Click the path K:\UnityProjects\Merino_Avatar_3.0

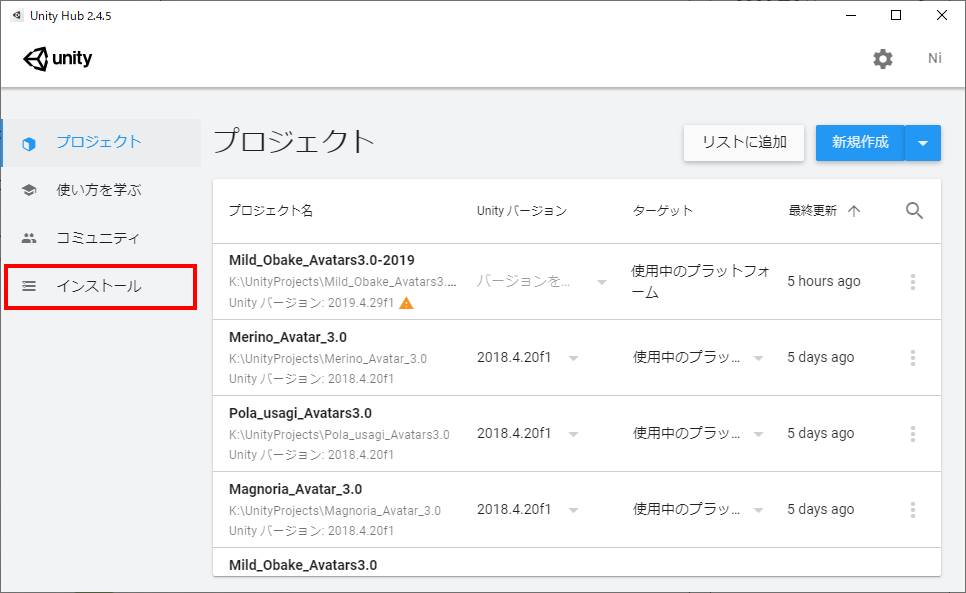328,358
